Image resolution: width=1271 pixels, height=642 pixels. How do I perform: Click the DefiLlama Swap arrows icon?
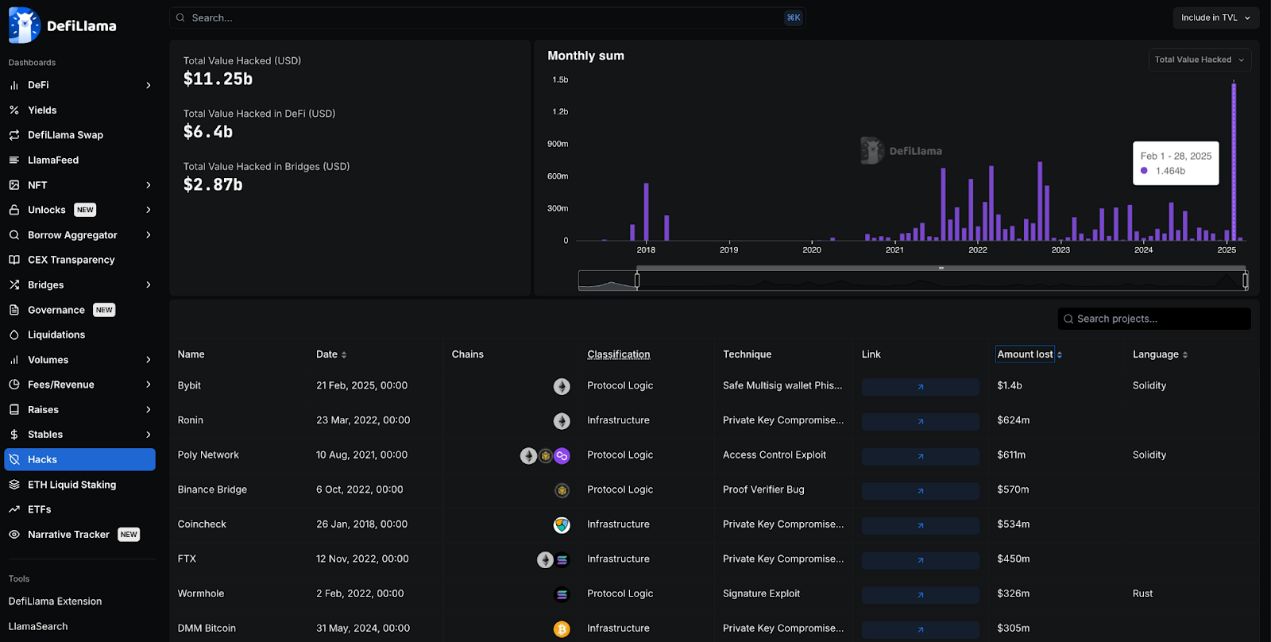pos(14,135)
